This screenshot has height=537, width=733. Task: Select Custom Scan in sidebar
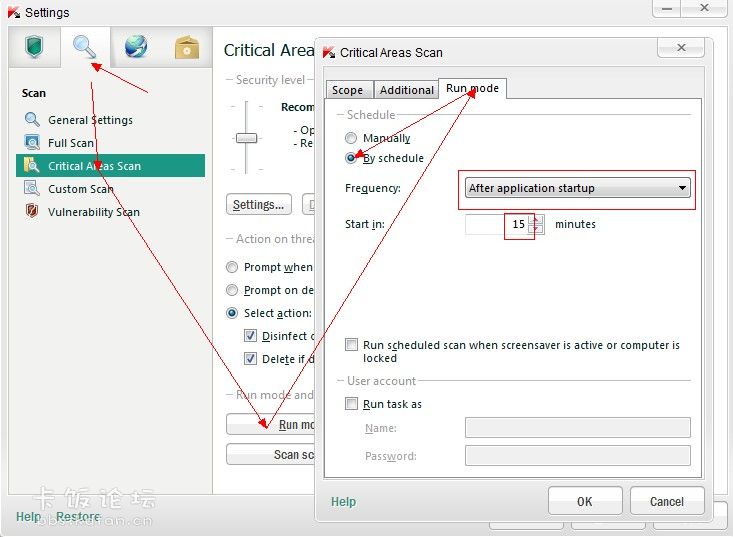[110, 189]
